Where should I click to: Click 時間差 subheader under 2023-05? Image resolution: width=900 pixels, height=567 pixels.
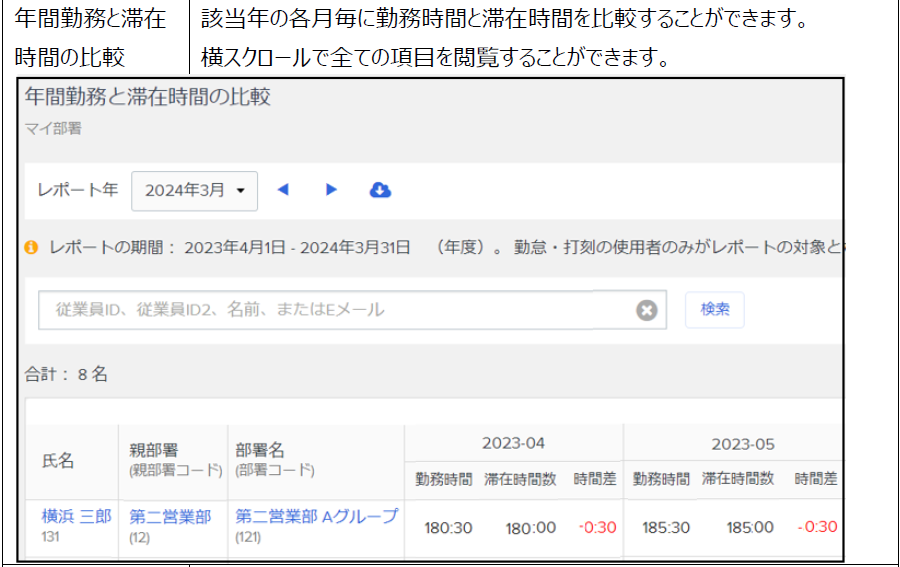click(816, 479)
